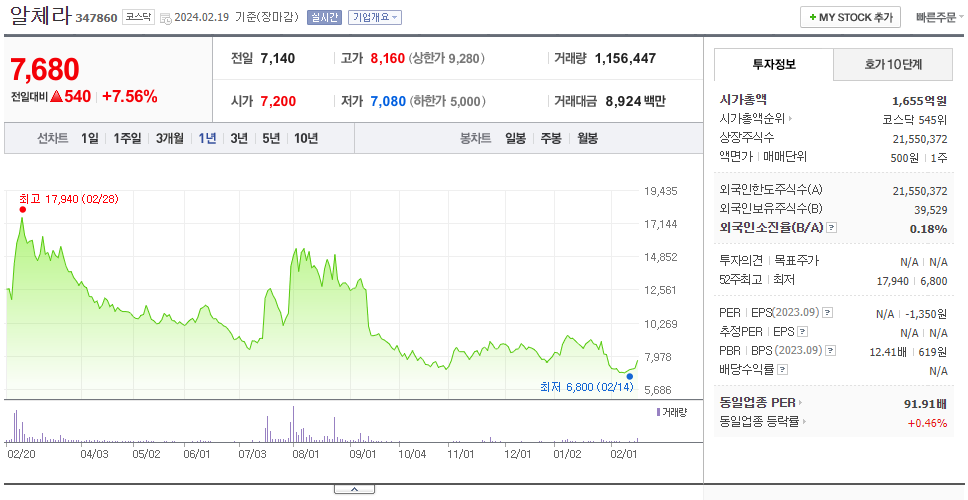Click the help icon next to PER EPS(2023.09)
The image size is (968, 500).
[x=828, y=313]
